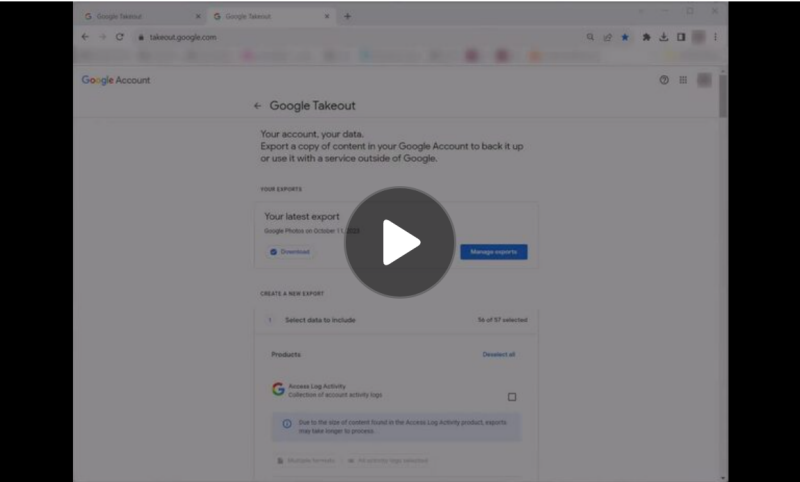Viewport: 800px width, 482px height.
Task: Switch to the first Google Takeout tab
Action: tap(142, 16)
